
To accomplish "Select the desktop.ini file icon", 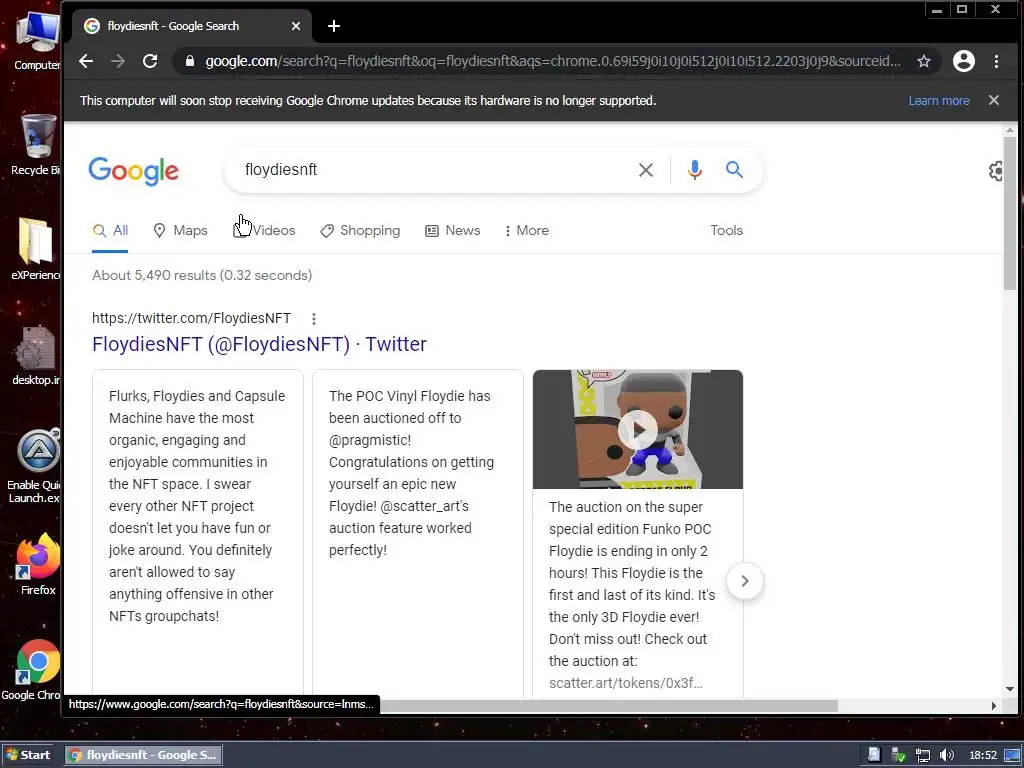I will pyautogui.click(x=36, y=355).
